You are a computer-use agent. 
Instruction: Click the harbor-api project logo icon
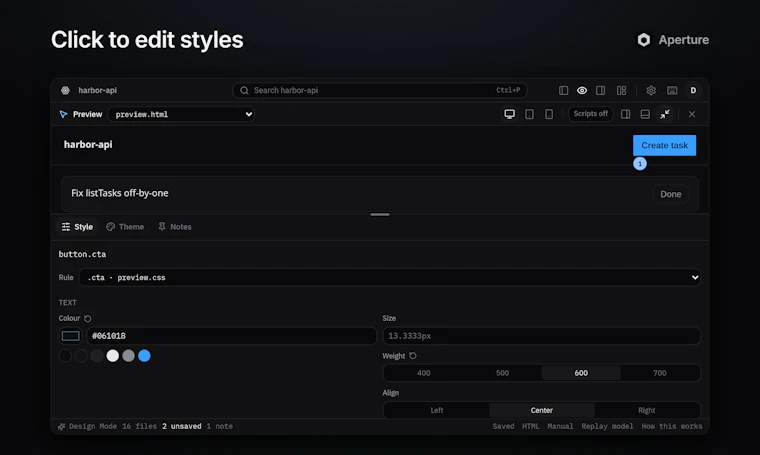(65, 91)
